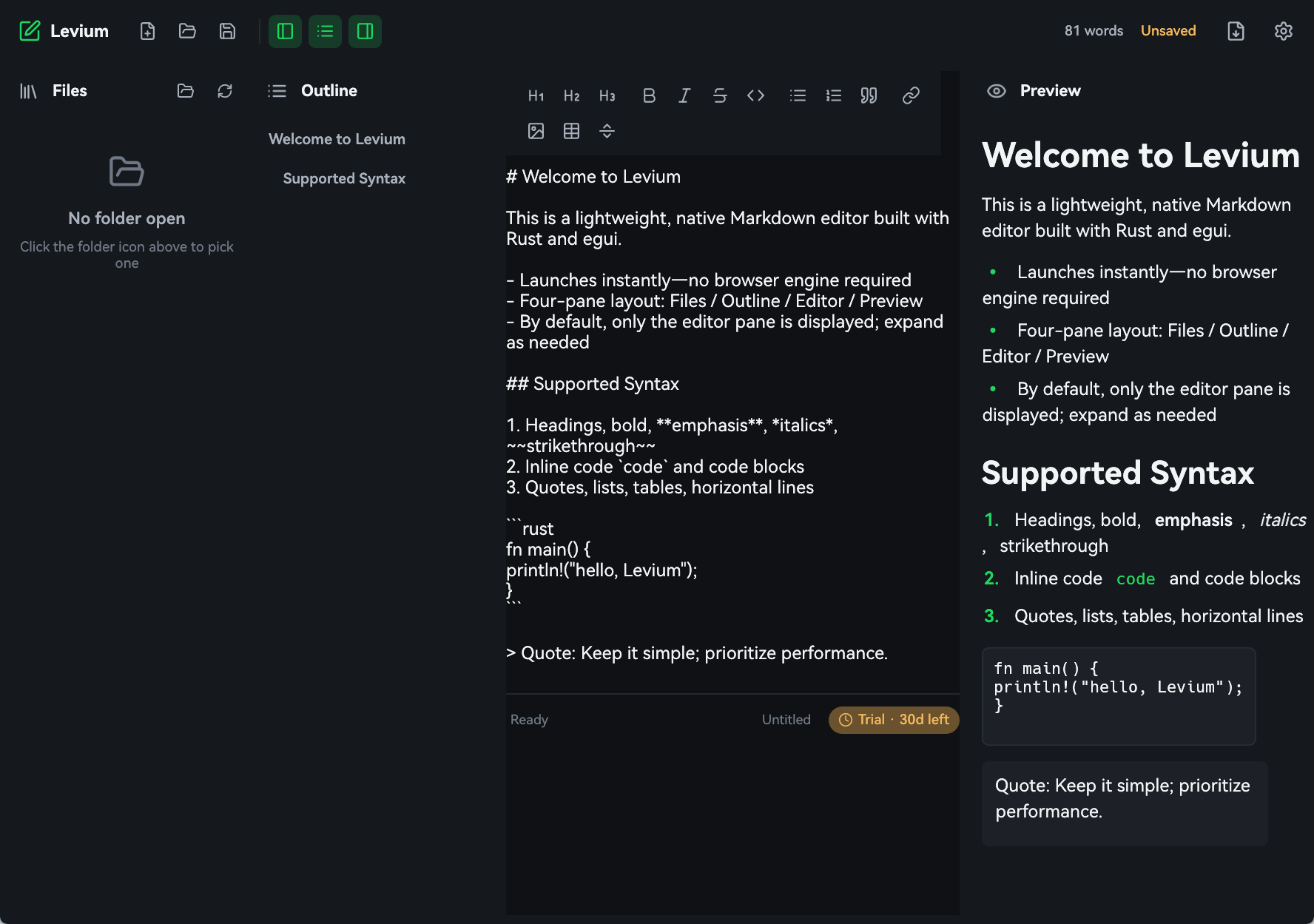This screenshot has width=1314, height=924.
Task: Click the green inline 'code' in preview
Action: (x=1136, y=579)
